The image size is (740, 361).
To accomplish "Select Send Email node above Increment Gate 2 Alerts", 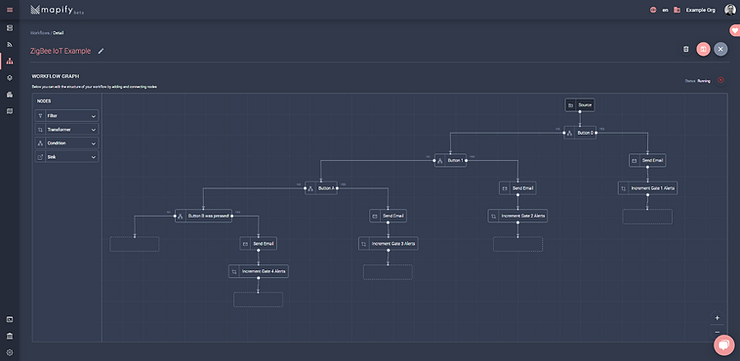I will click(518, 188).
